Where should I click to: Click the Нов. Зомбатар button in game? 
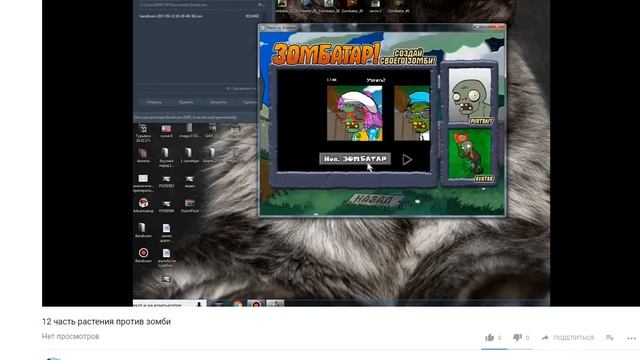click(x=355, y=158)
